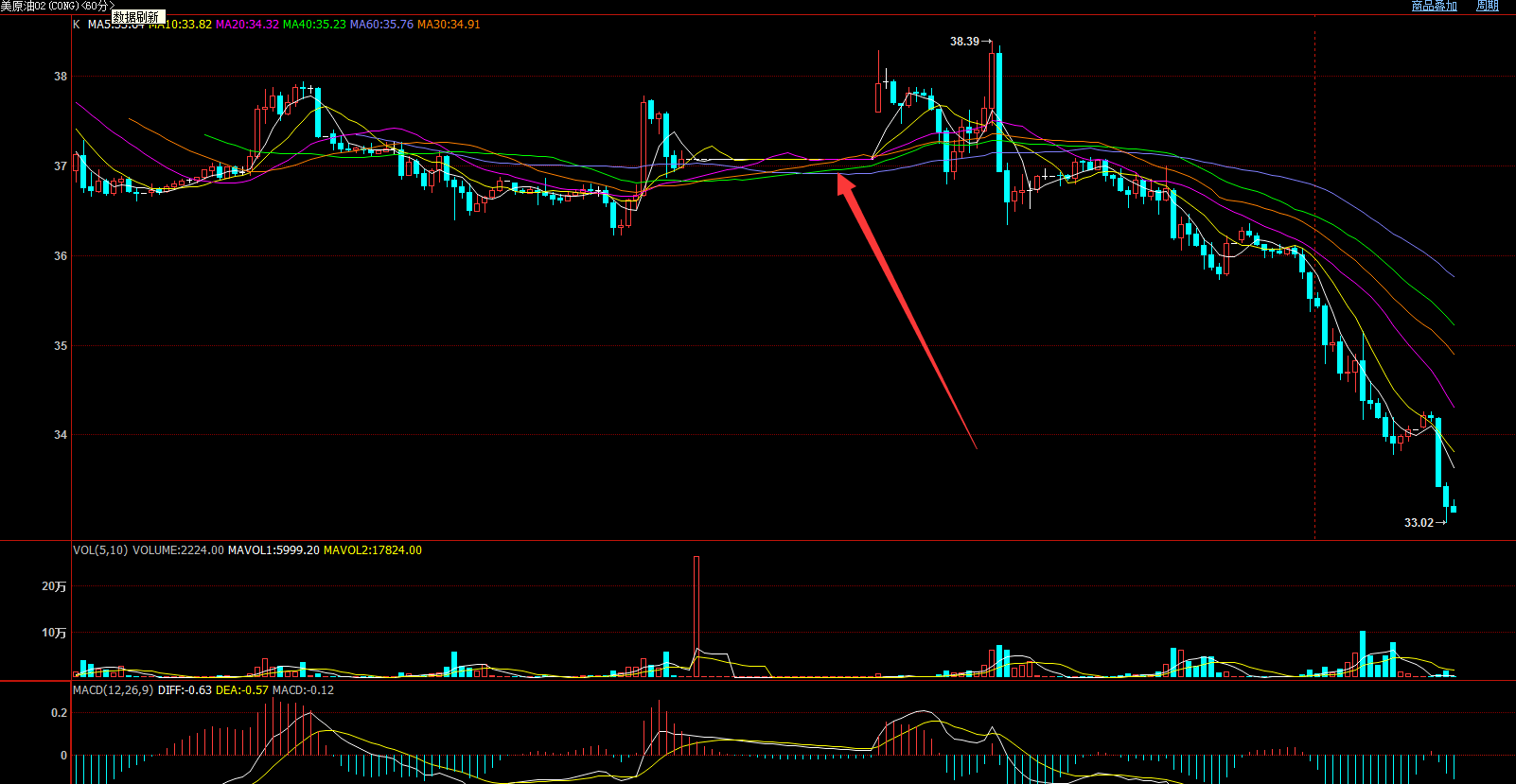Viewport: 1516px width, 784px height.
Task: Click the 33.02 low price marker
Action: [1419, 523]
